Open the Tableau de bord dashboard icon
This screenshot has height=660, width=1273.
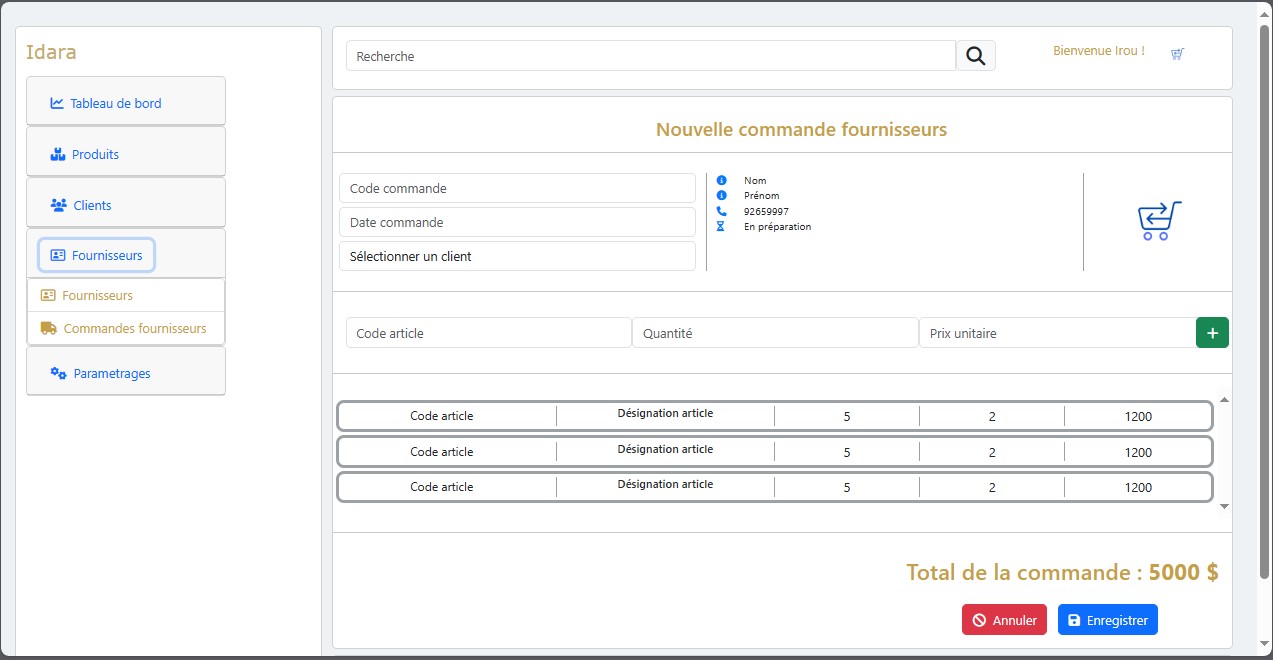[57, 102]
